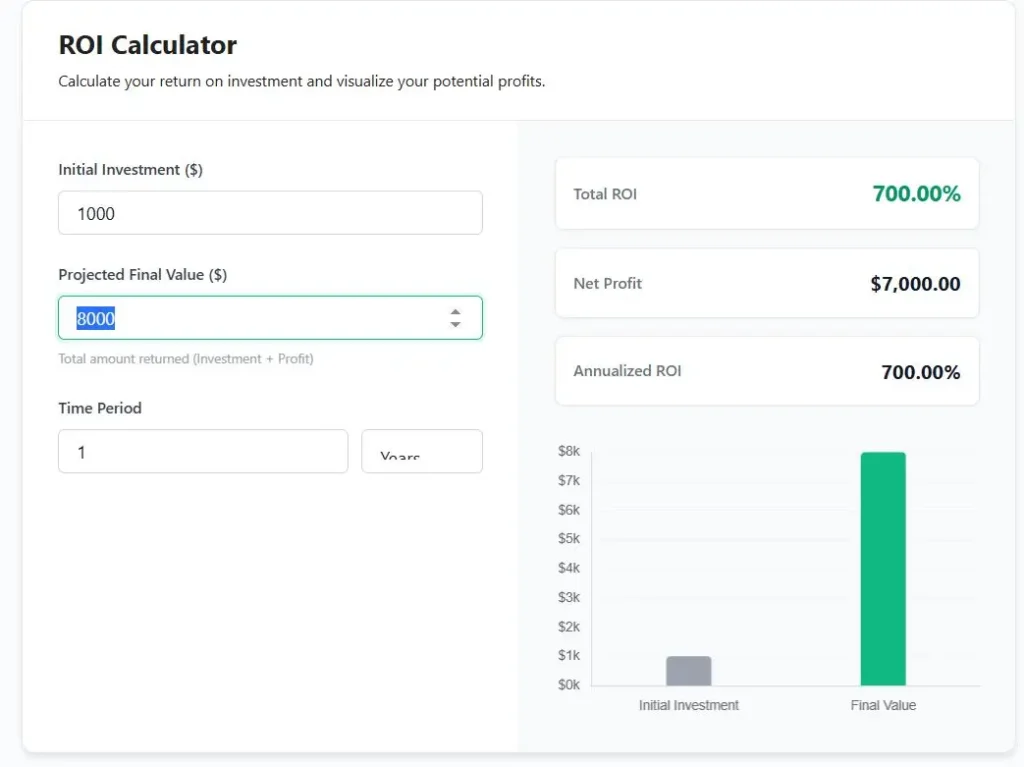Focus the Projected Final Value input
Viewport: 1024px width, 767px height.
pos(250,318)
